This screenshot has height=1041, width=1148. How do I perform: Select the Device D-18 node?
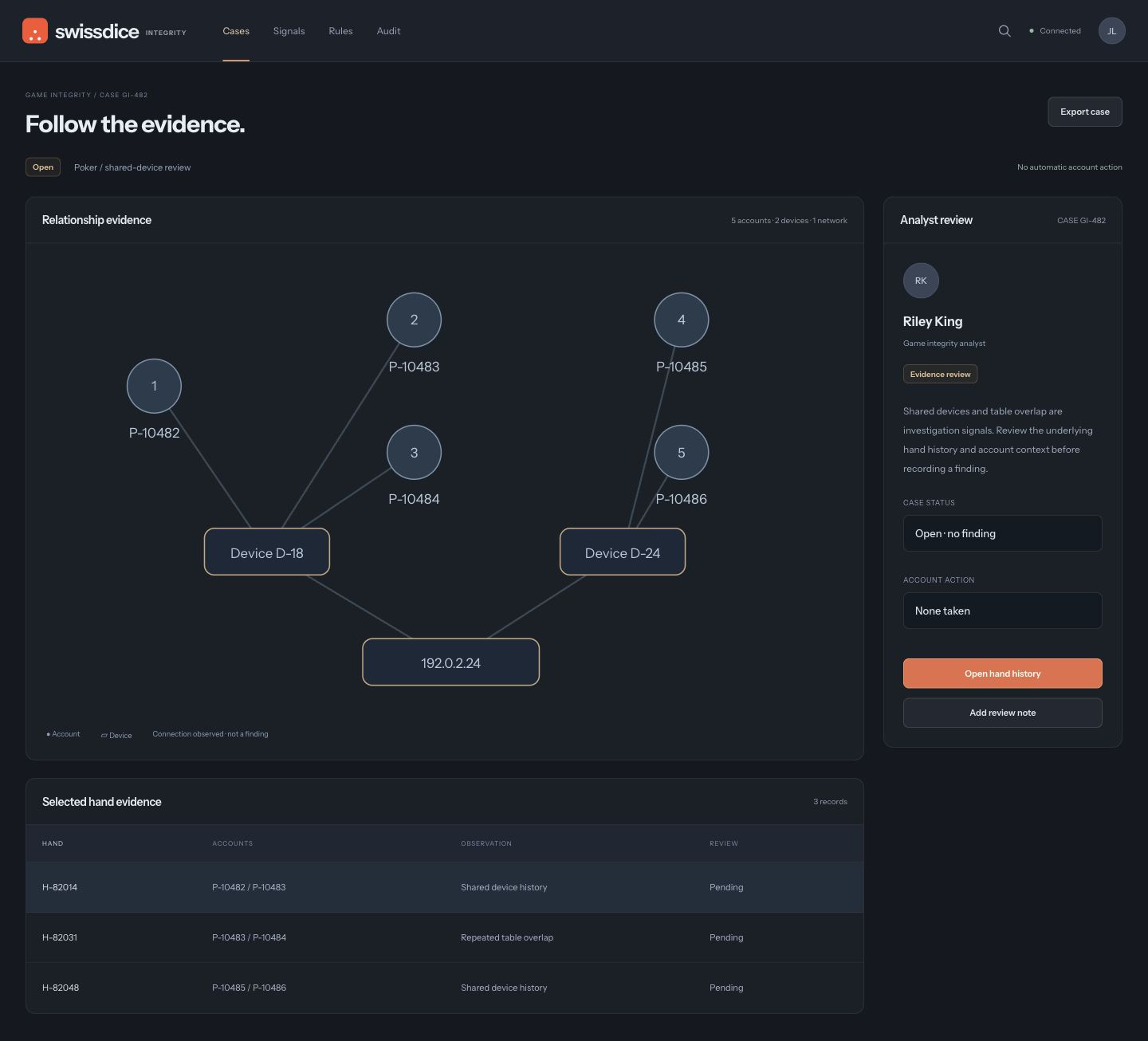(267, 552)
